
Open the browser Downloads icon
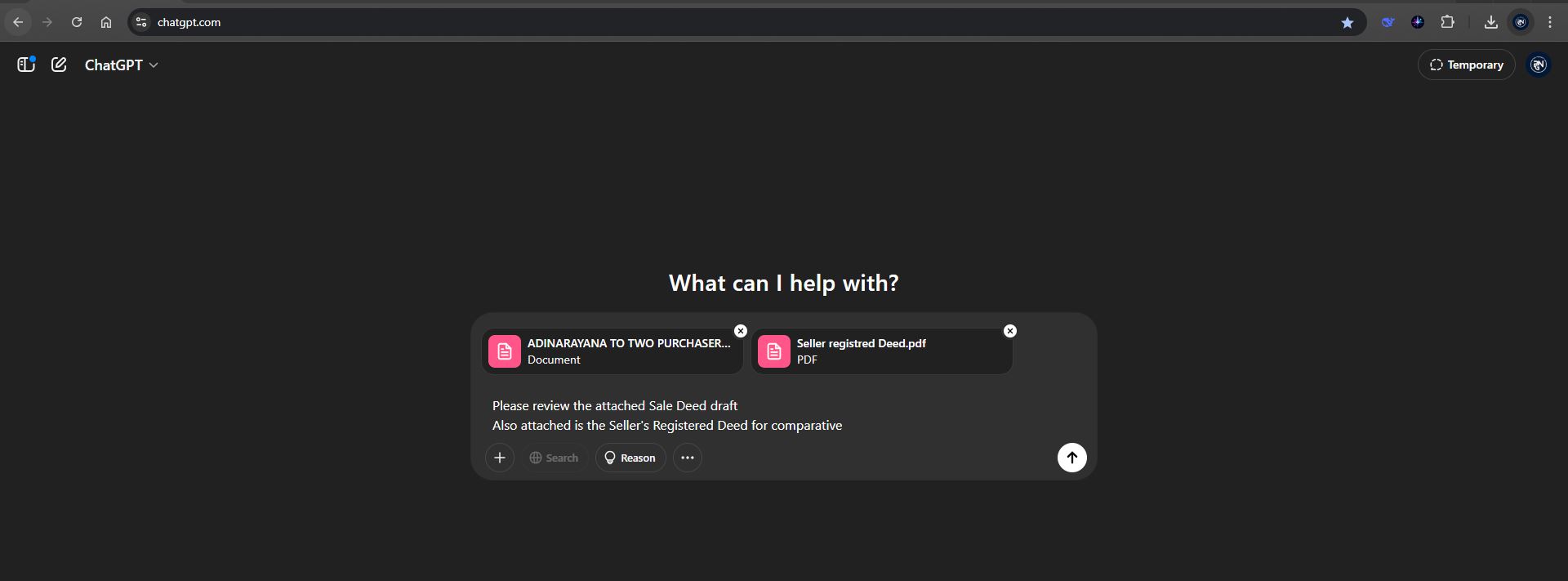point(1490,23)
